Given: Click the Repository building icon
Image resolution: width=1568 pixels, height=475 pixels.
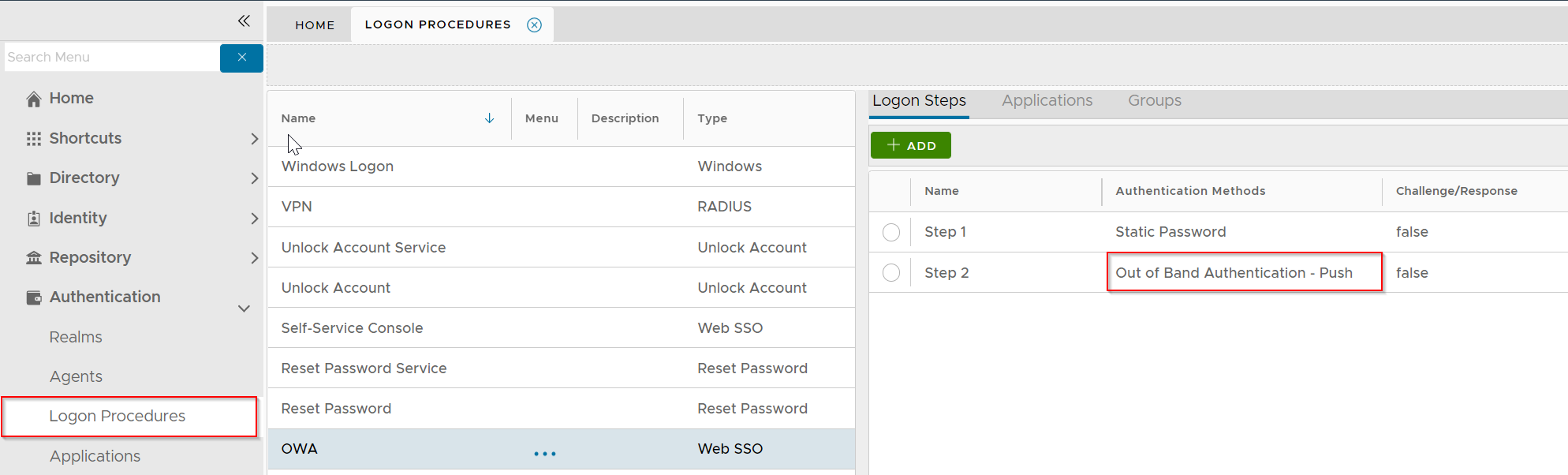Looking at the screenshot, I should [33, 258].
